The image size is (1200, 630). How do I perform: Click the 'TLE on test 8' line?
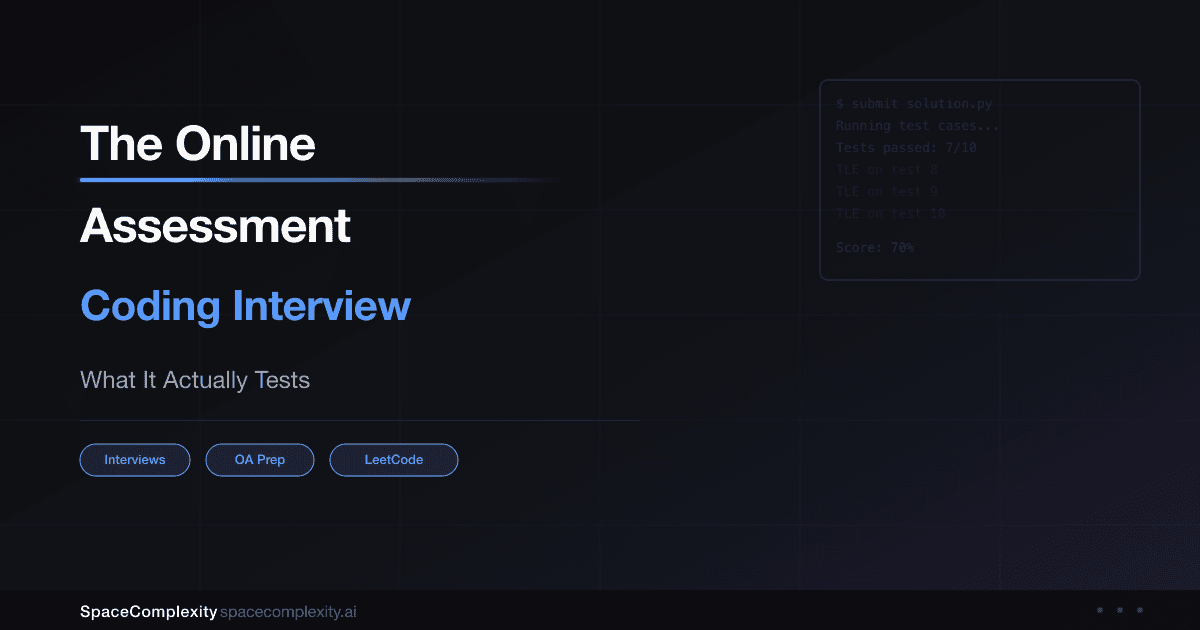886,170
